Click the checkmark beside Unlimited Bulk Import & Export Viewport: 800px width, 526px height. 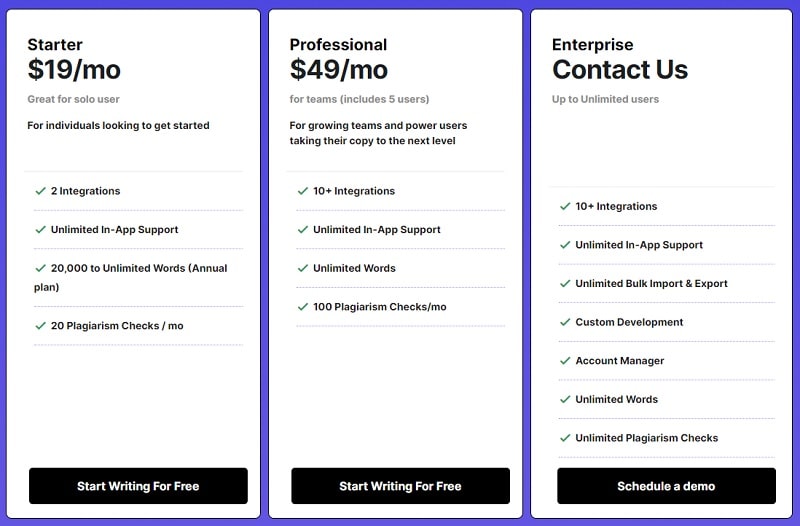point(565,284)
